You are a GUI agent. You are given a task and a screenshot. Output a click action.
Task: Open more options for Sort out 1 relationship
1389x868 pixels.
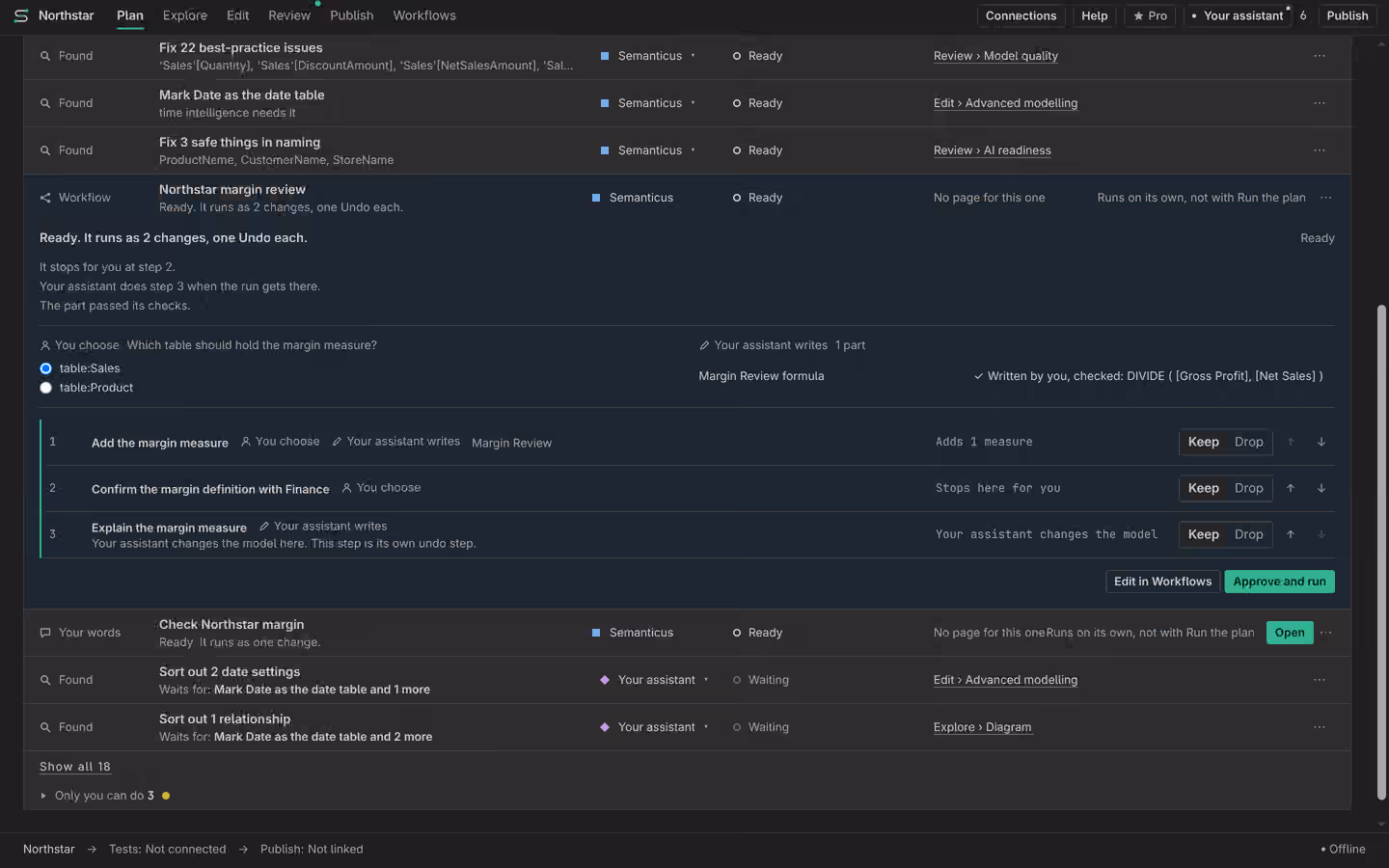pyautogui.click(x=1319, y=727)
